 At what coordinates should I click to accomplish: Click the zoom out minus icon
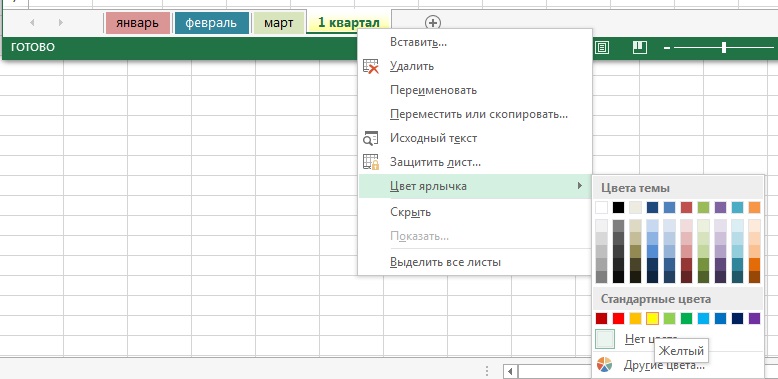click(667, 48)
